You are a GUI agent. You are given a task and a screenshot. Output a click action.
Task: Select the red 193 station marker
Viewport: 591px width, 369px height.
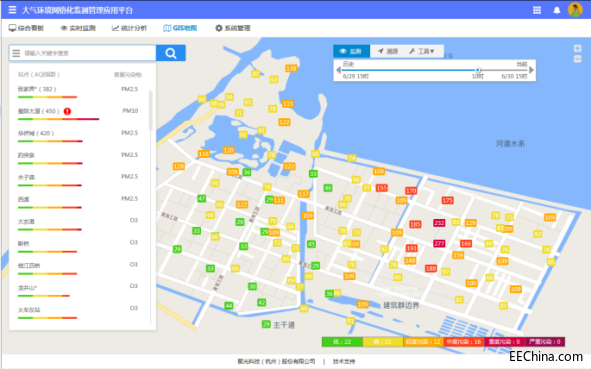(x=411, y=248)
